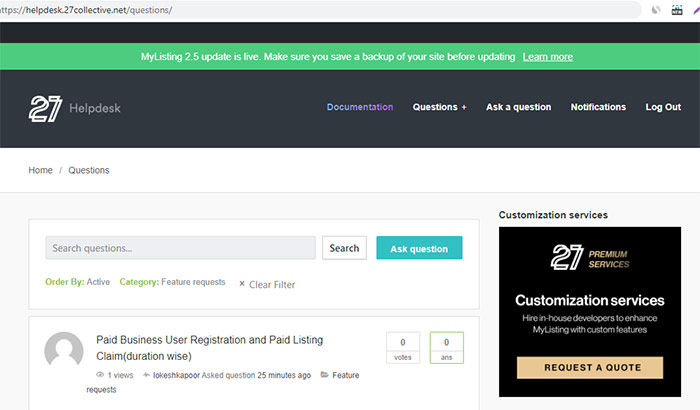This screenshot has height=410, width=700.
Task: Follow the Learn more banner link
Action: 548,57
